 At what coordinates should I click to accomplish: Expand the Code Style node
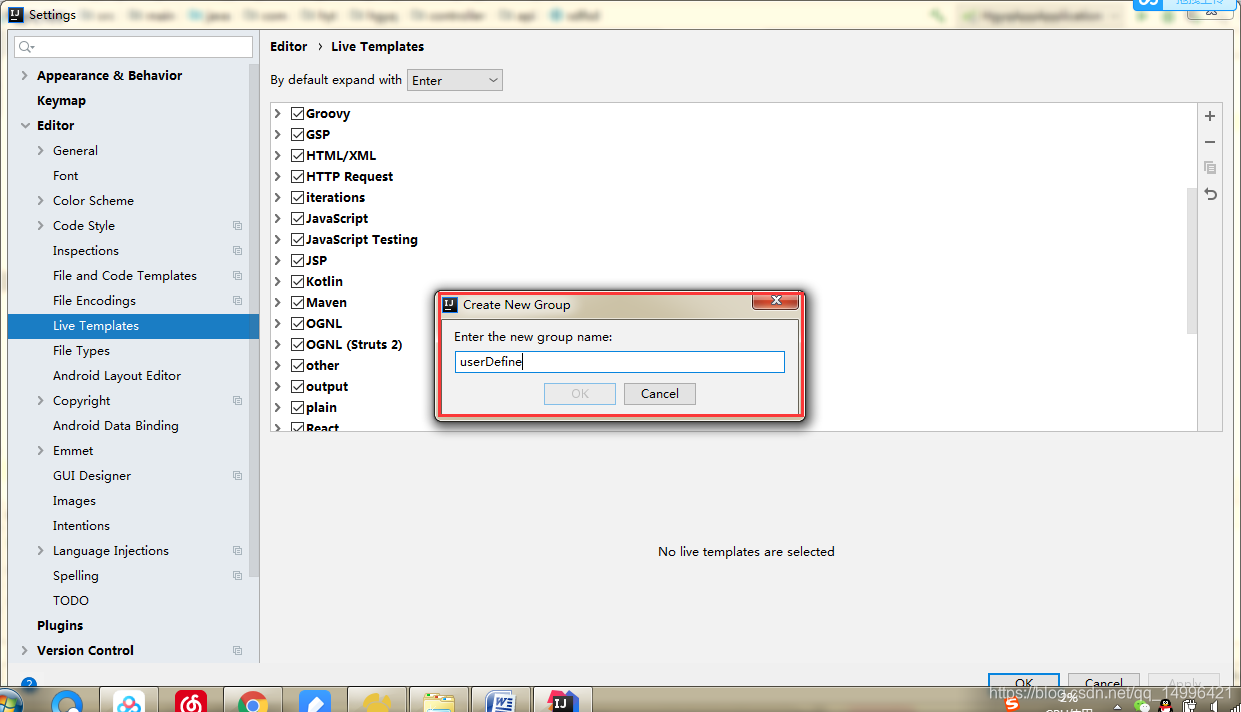[x=41, y=226]
